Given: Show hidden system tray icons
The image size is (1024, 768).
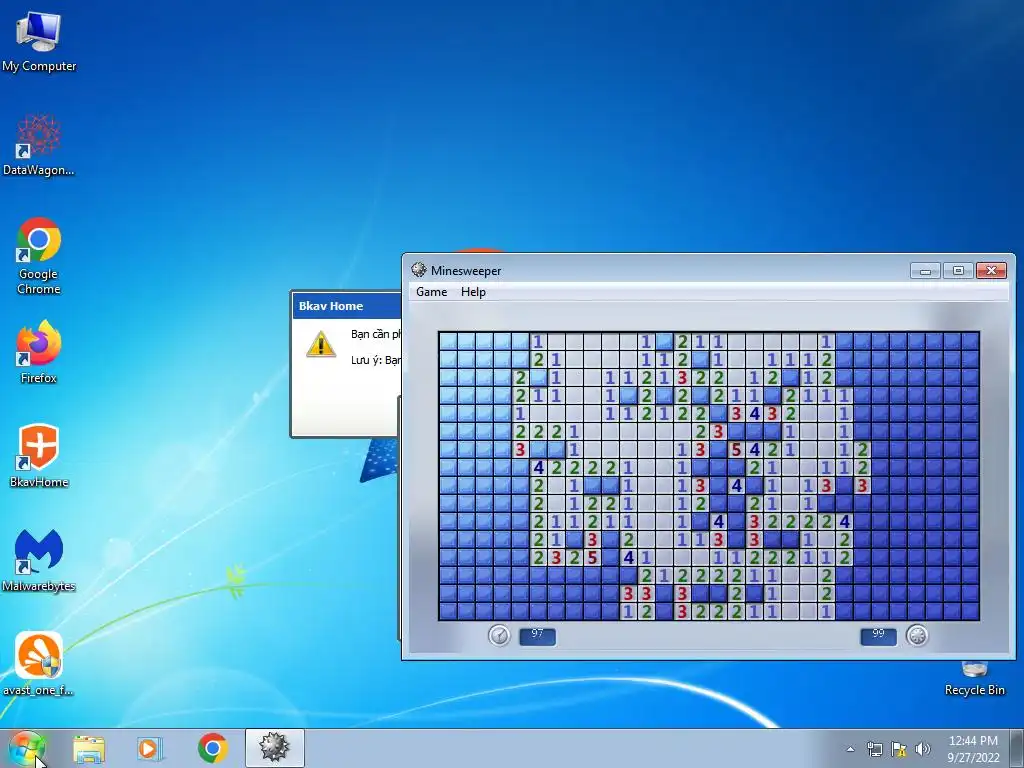Looking at the screenshot, I should (x=850, y=749).
